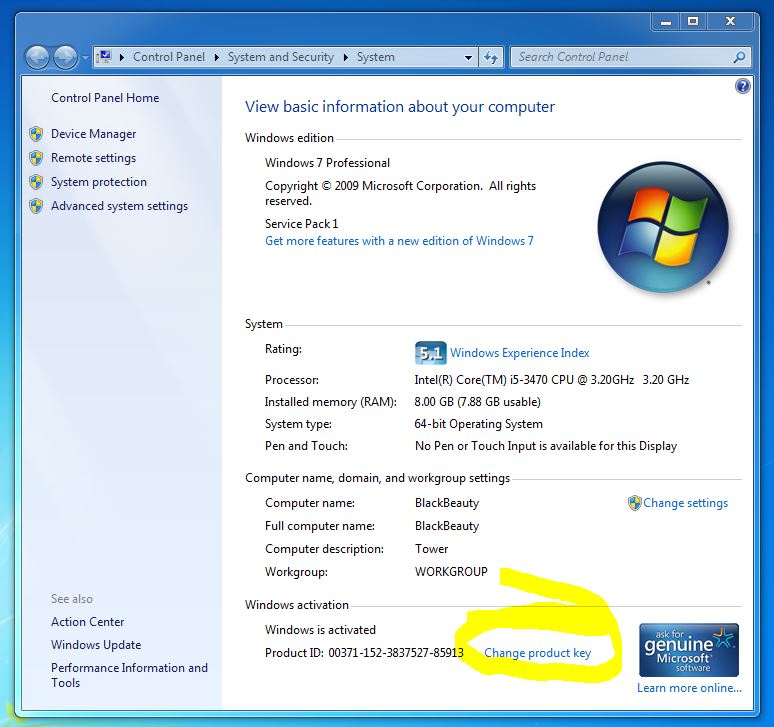774x727 pixels.
Task: Click in the Search Control Panel field
Action: coord(620,57)
